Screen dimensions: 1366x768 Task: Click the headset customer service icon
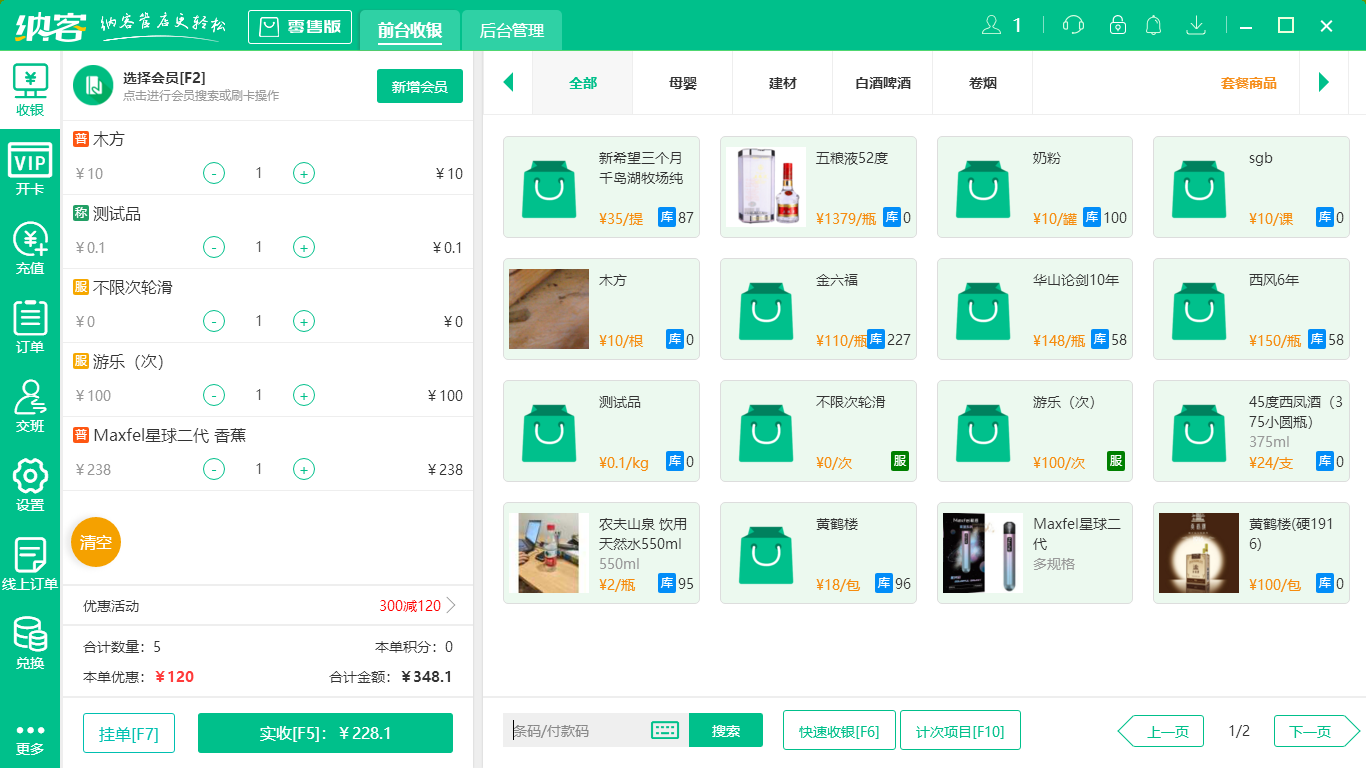pyautogui.click(x=1073, y=25)
